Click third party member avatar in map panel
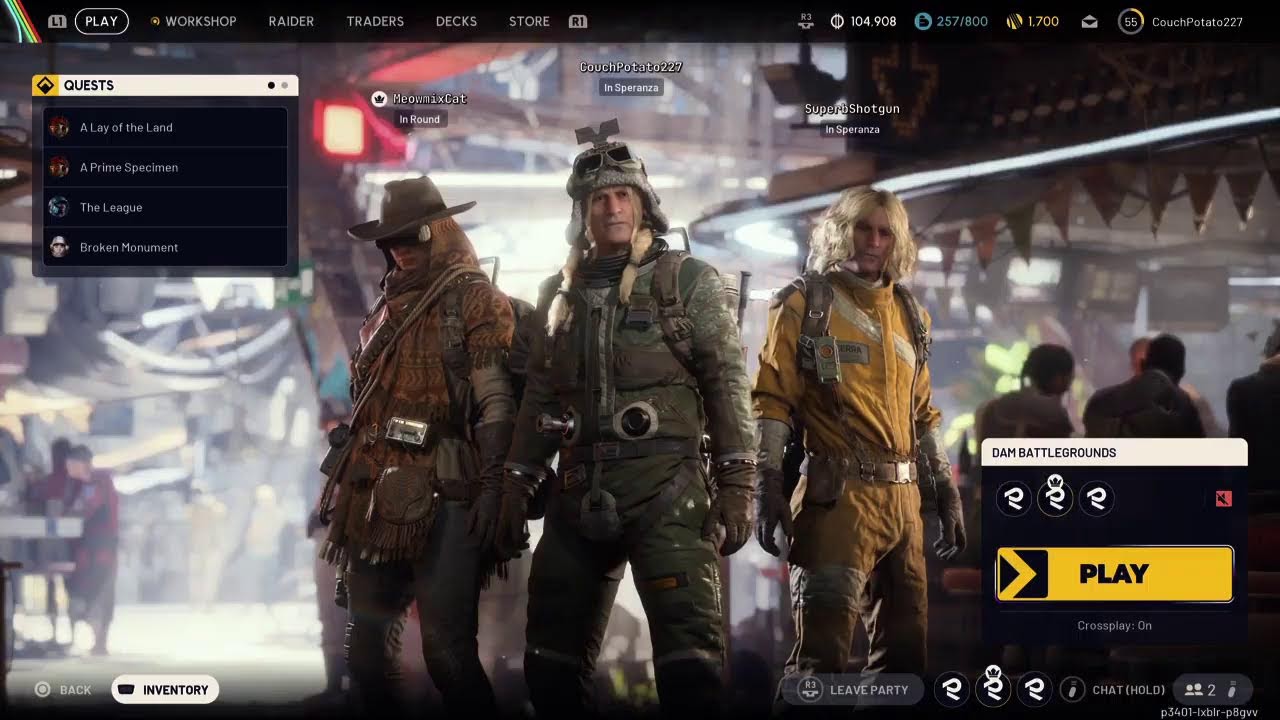 [x=1097, y=498]
